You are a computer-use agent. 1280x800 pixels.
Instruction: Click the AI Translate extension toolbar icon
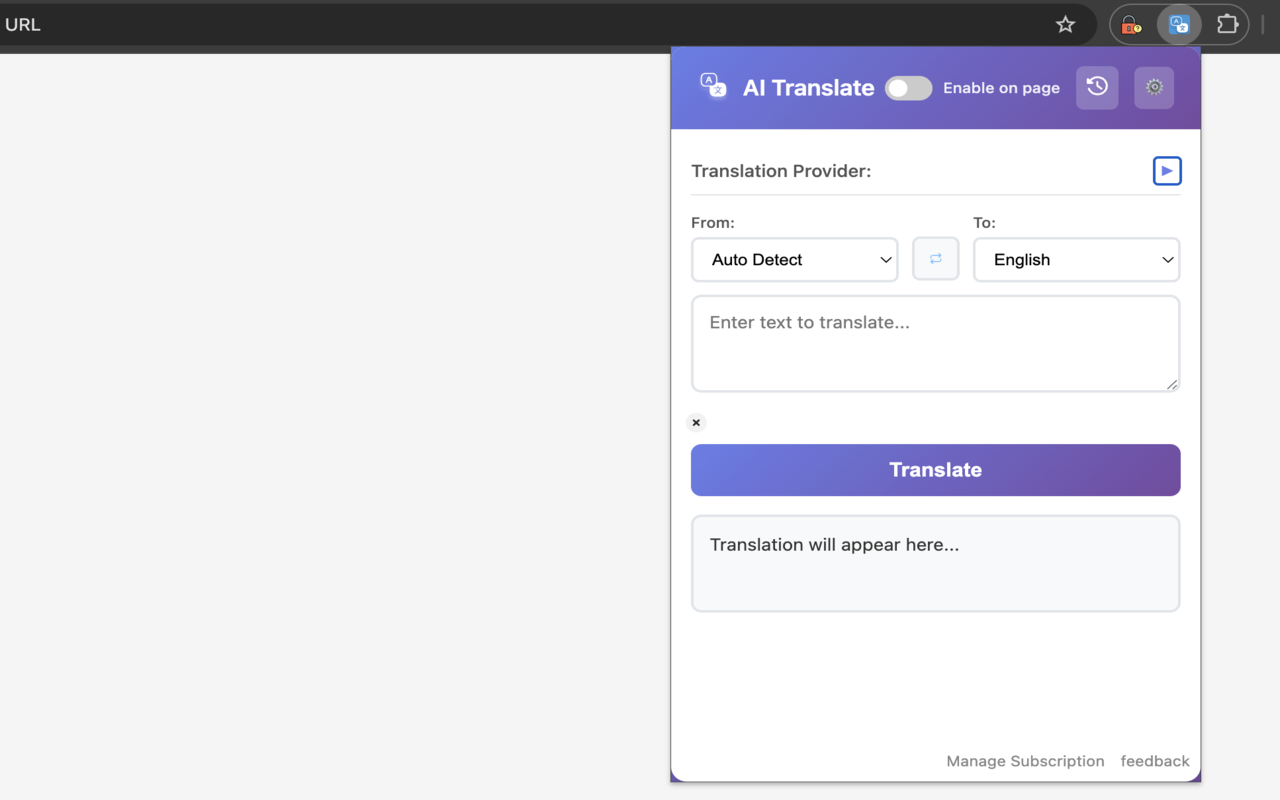(1179, 25)
